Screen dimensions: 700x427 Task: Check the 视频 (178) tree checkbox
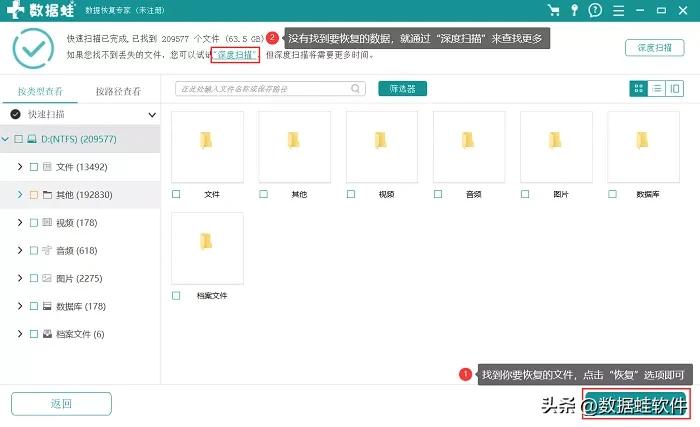tap(33, 222)
